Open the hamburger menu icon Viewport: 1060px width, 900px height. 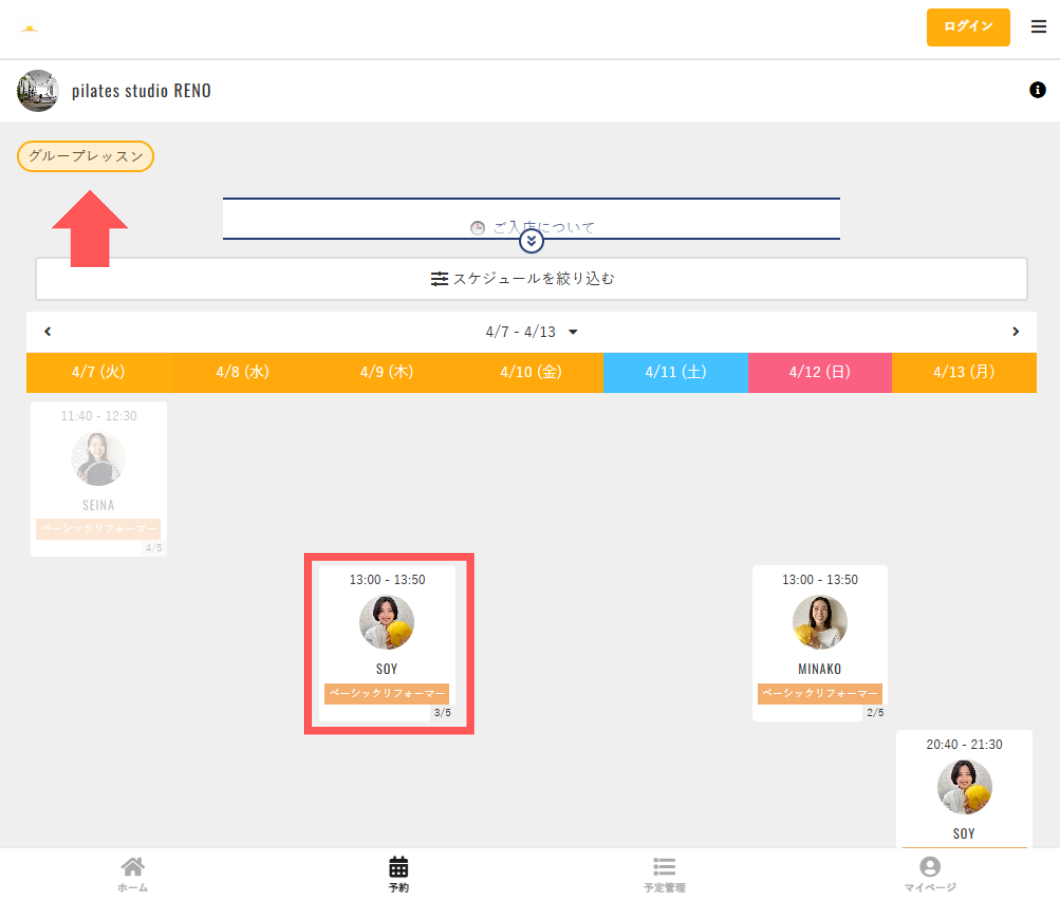point(1039,27)
